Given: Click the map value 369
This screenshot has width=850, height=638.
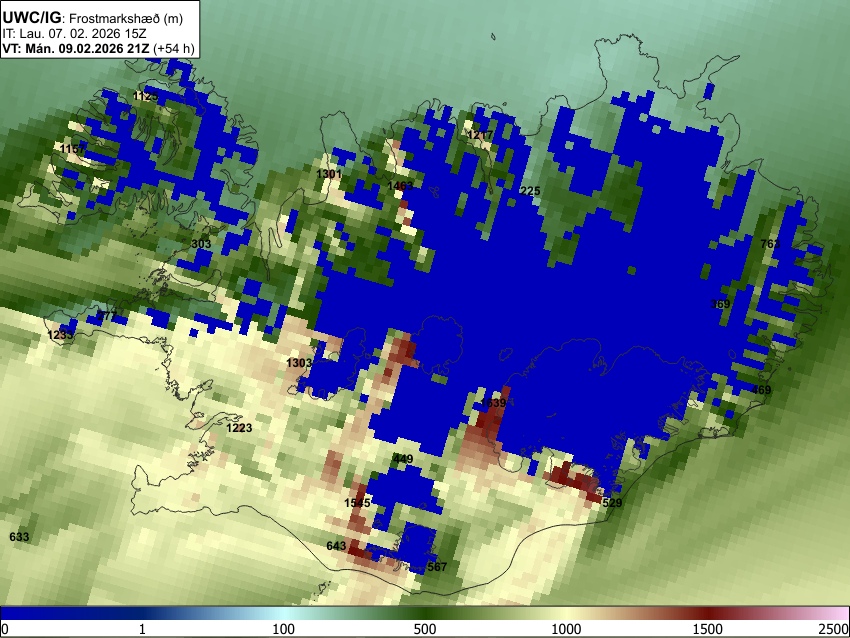Looking at the screenshot, I should pos(720,304).
